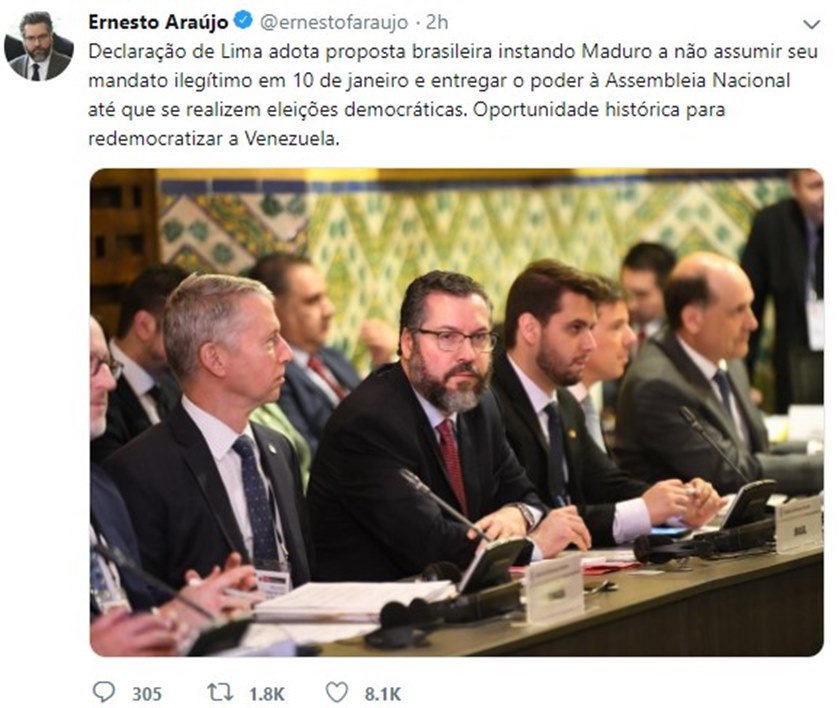
Task: Expand the tweet options chevron
Action: click(x=812, y=25)
